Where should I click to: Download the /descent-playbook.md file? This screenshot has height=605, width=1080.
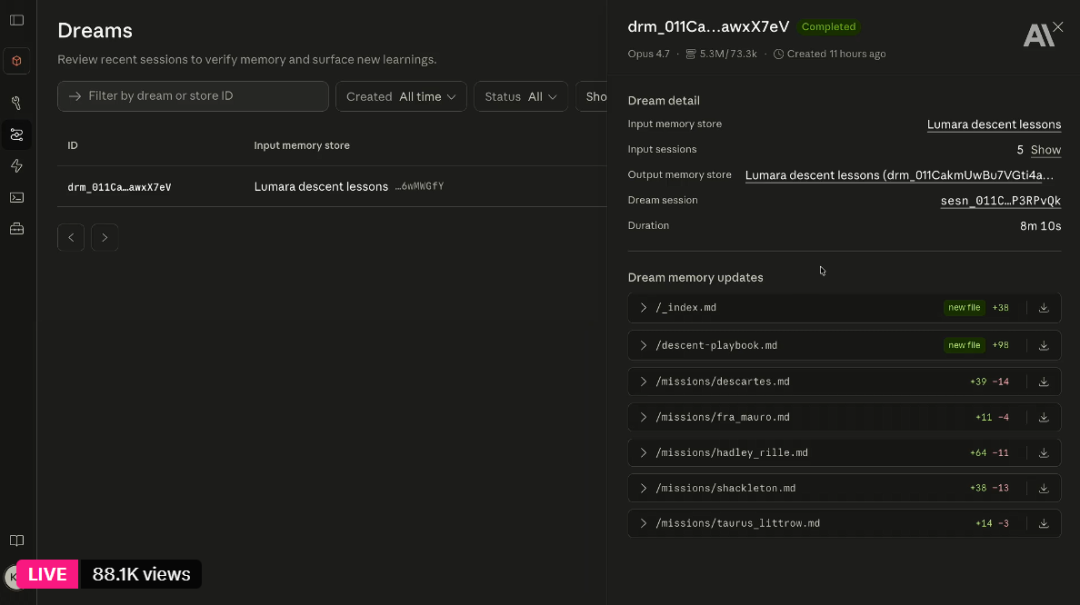click(1043, 345)
